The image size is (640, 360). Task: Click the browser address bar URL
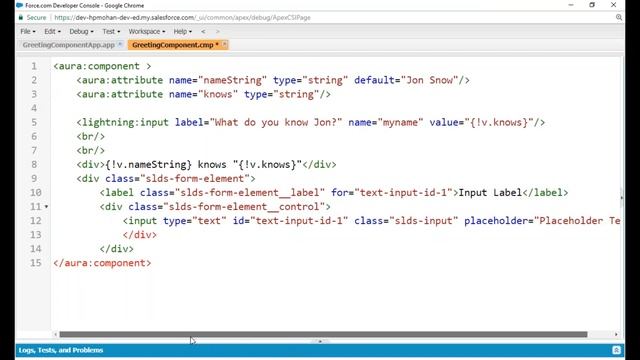click(x=182, y=18)
